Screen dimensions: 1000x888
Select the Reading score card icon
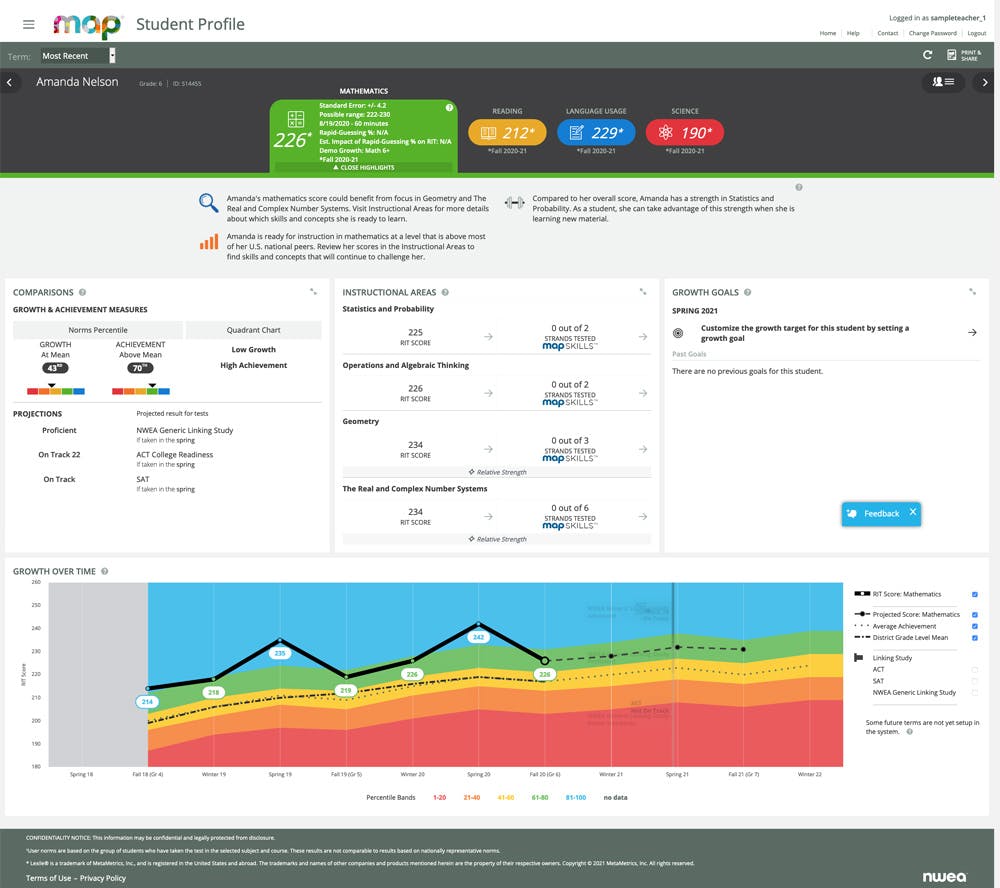click(489, 131)
